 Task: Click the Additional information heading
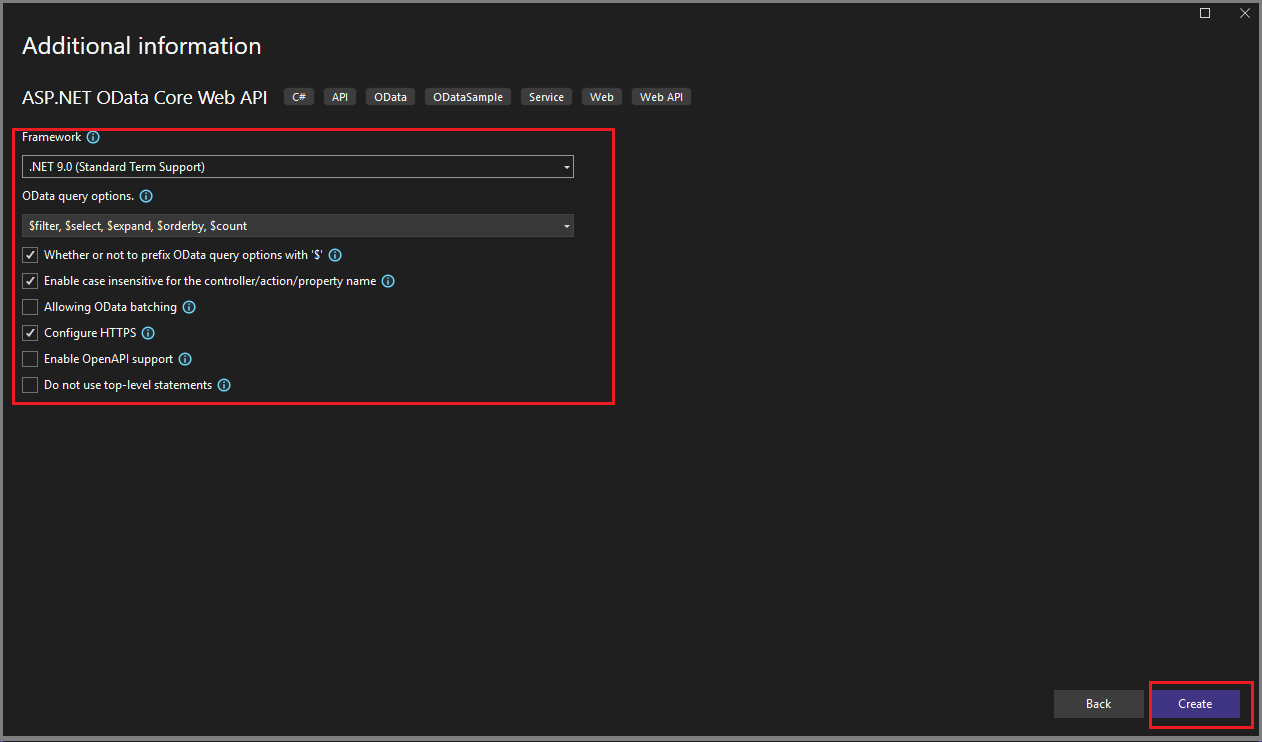click(142, 46)
